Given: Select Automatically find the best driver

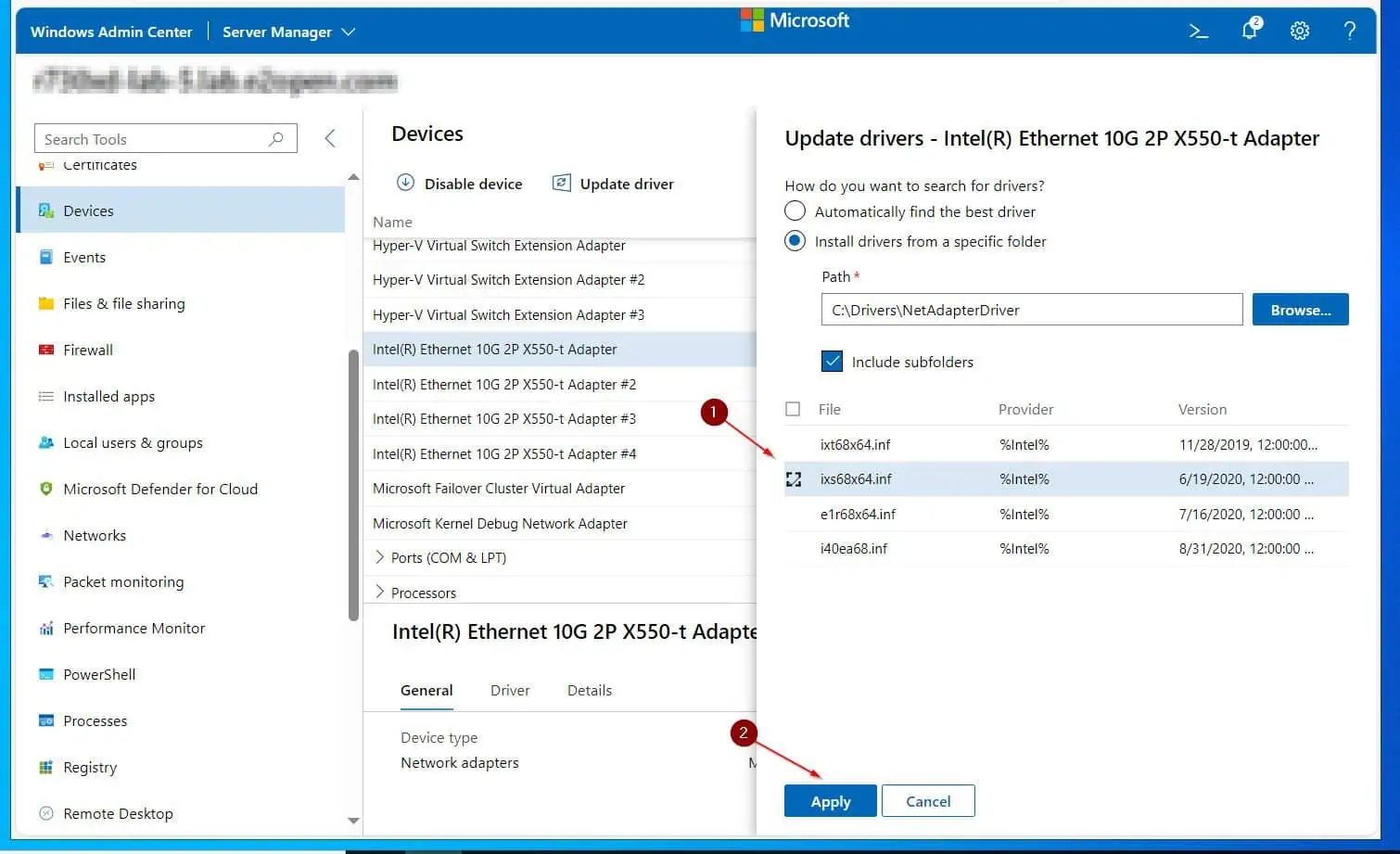Looking at the screenshot, I should tap(795, 211).
